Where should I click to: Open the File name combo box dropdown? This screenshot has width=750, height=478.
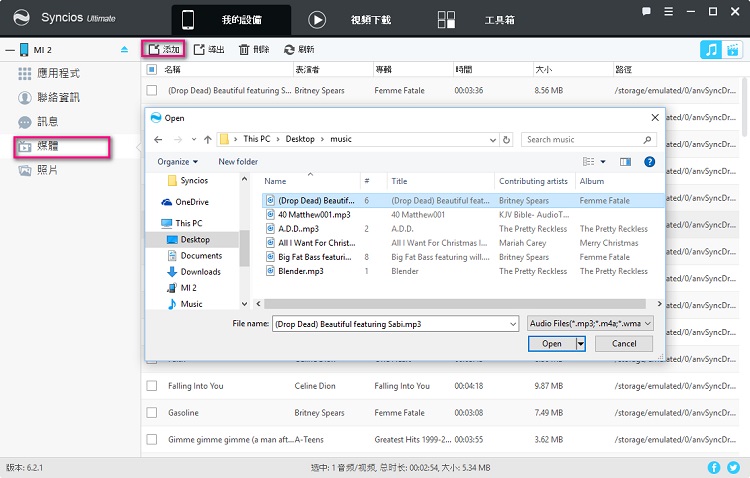point(513,324)
